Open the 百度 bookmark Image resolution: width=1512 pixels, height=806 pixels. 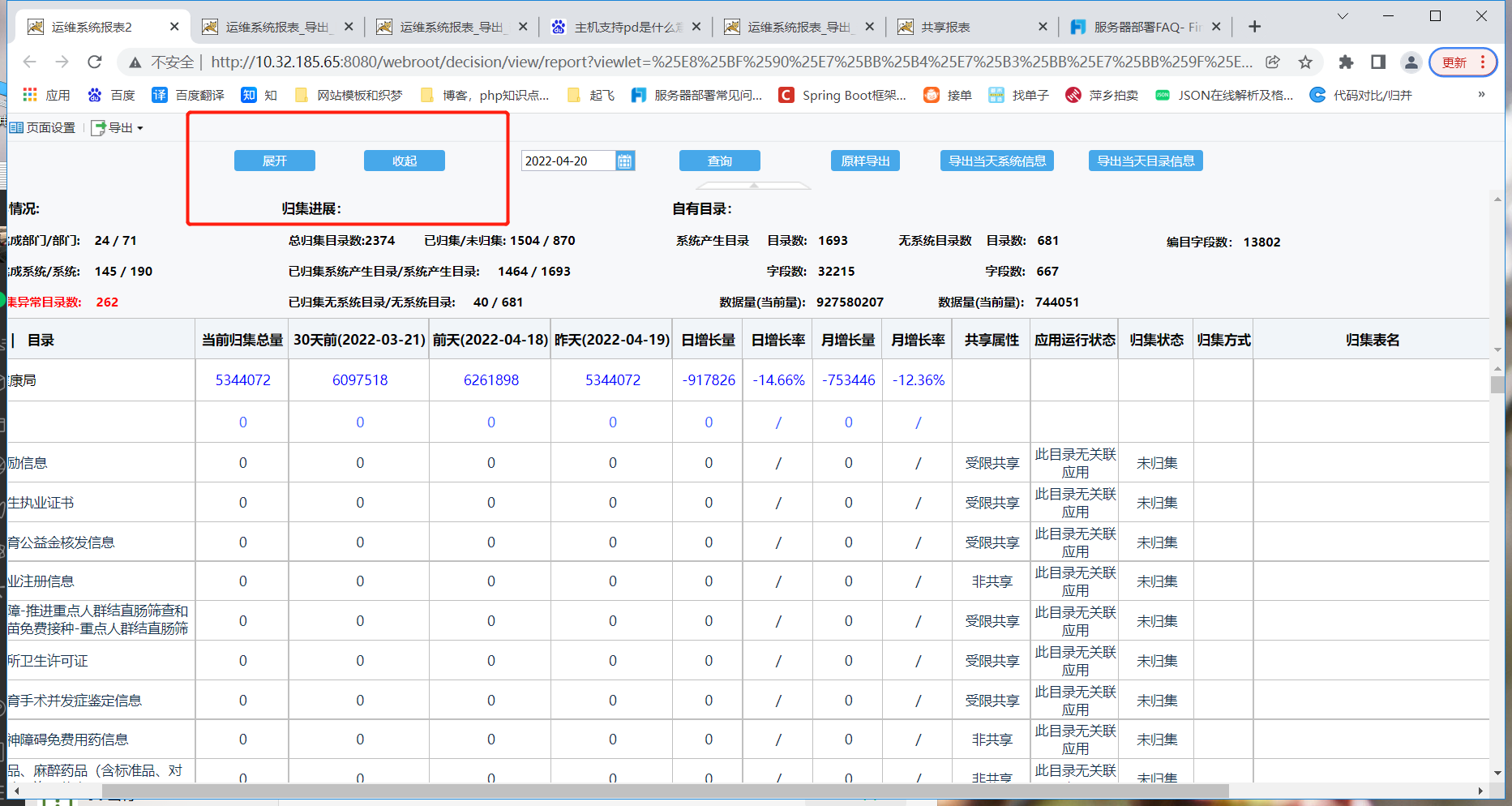tap(112, 95)
